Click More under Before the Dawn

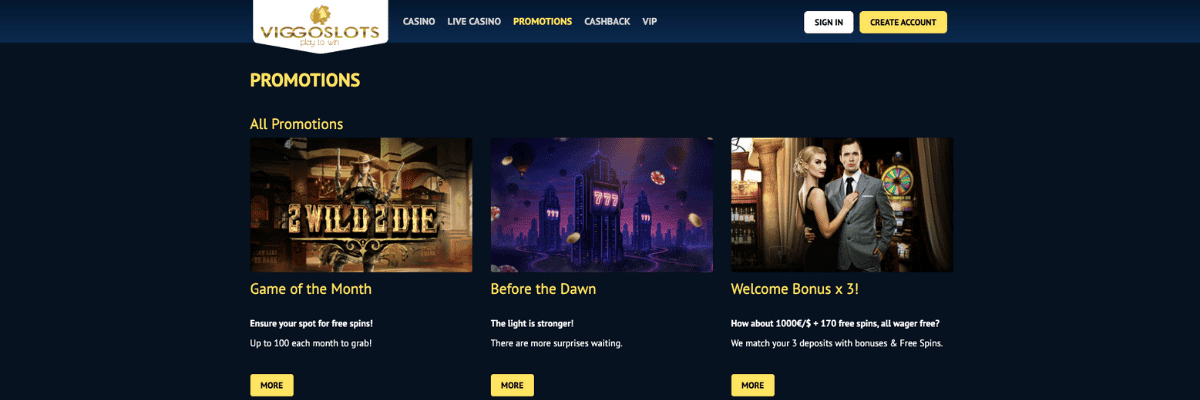512,385
